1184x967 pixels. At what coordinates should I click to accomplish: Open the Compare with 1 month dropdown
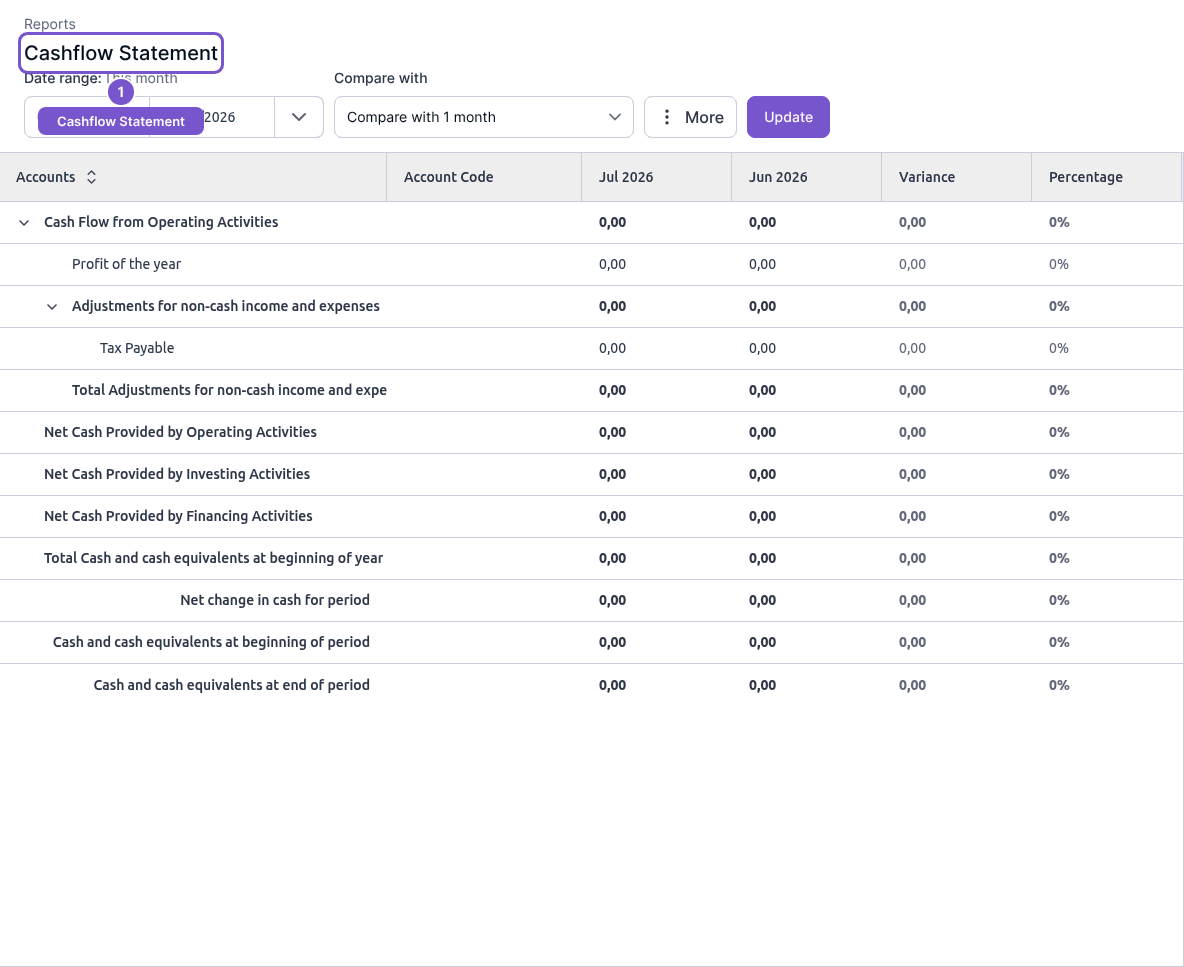483,117
